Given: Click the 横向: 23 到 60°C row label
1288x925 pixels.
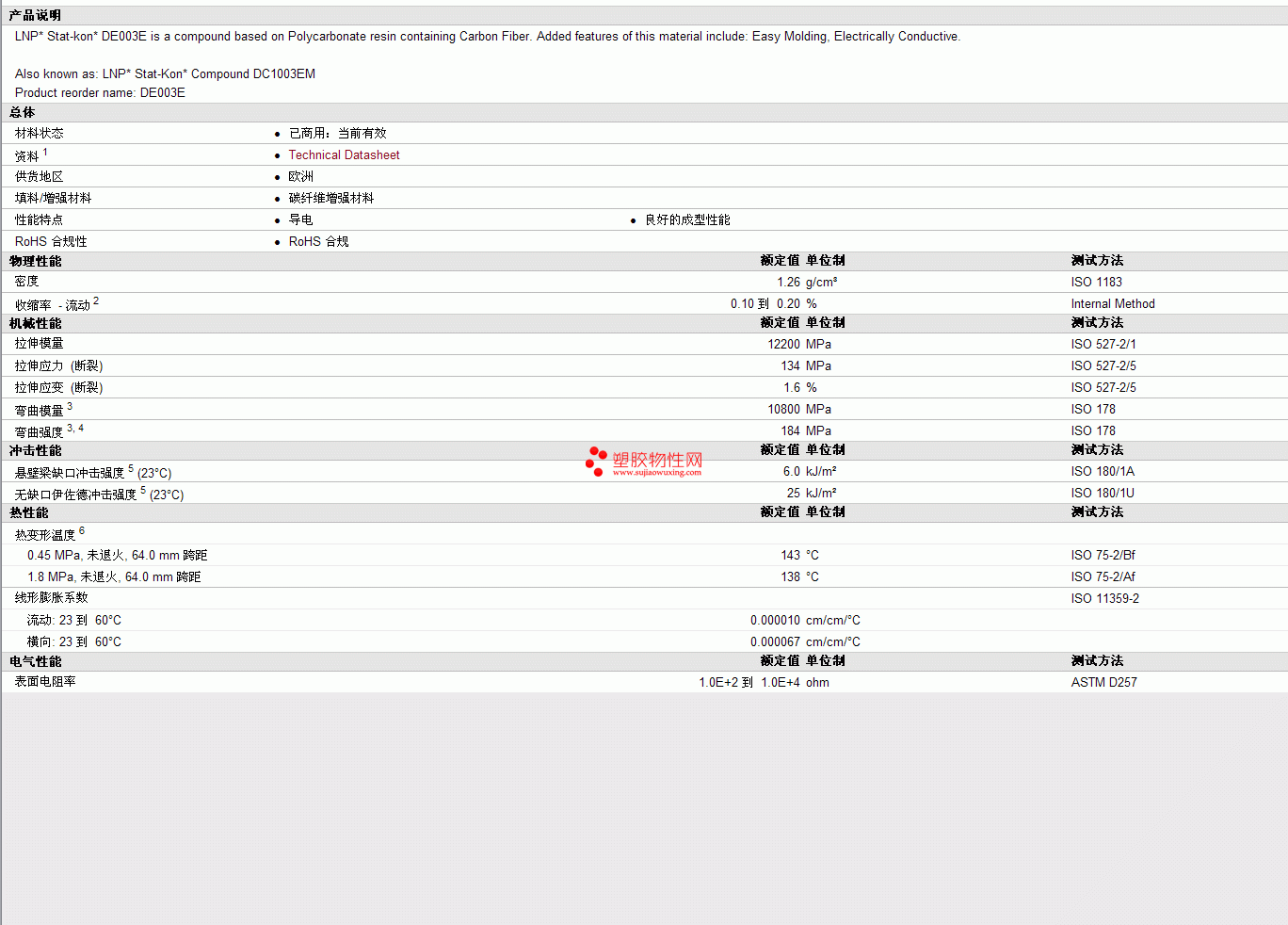Looking at the screenshot, I should point(73,642).
